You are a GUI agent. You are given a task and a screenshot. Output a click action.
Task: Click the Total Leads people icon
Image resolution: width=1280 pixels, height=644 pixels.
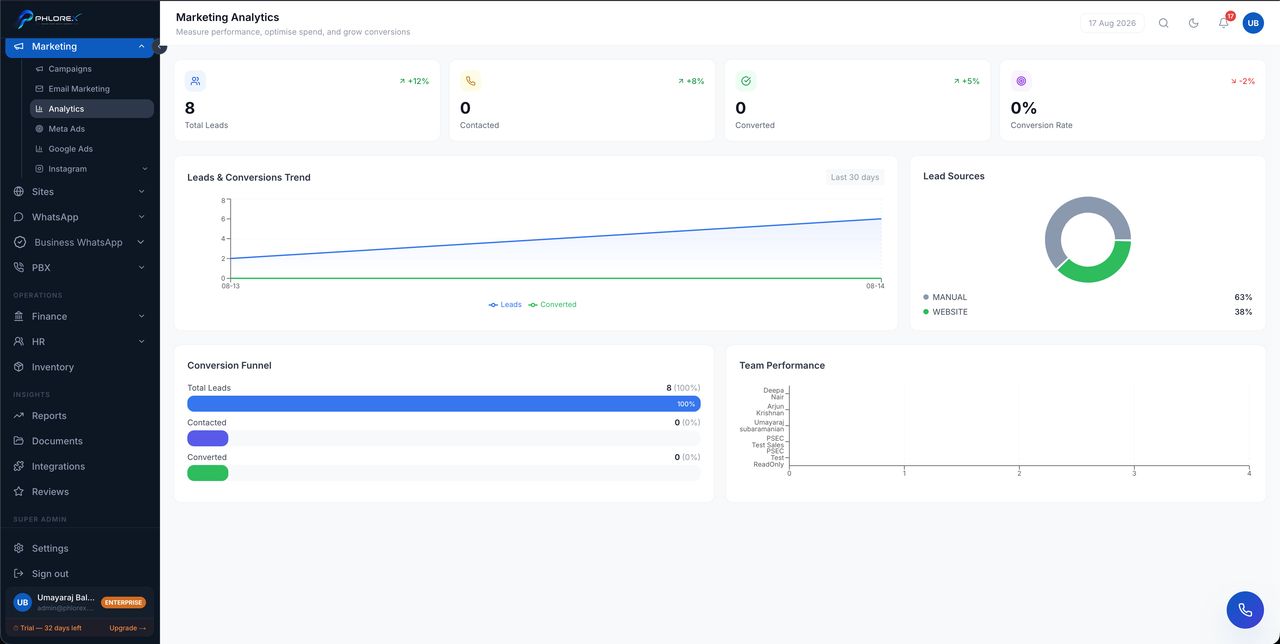[x=195, y=81]
